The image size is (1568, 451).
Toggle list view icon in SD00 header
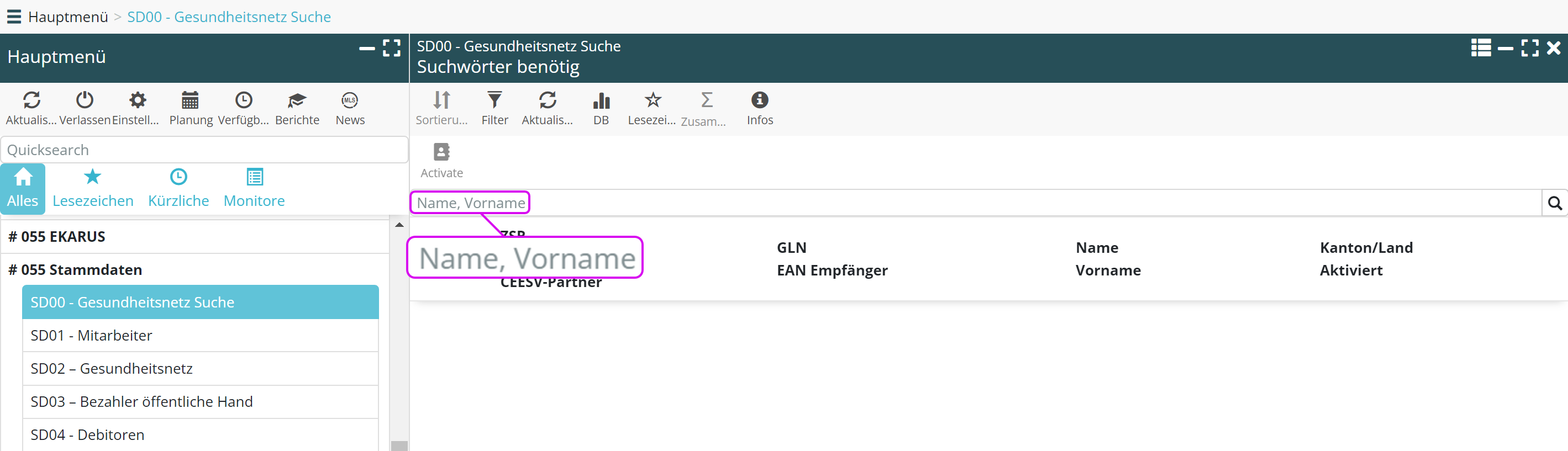[1480, 47]
